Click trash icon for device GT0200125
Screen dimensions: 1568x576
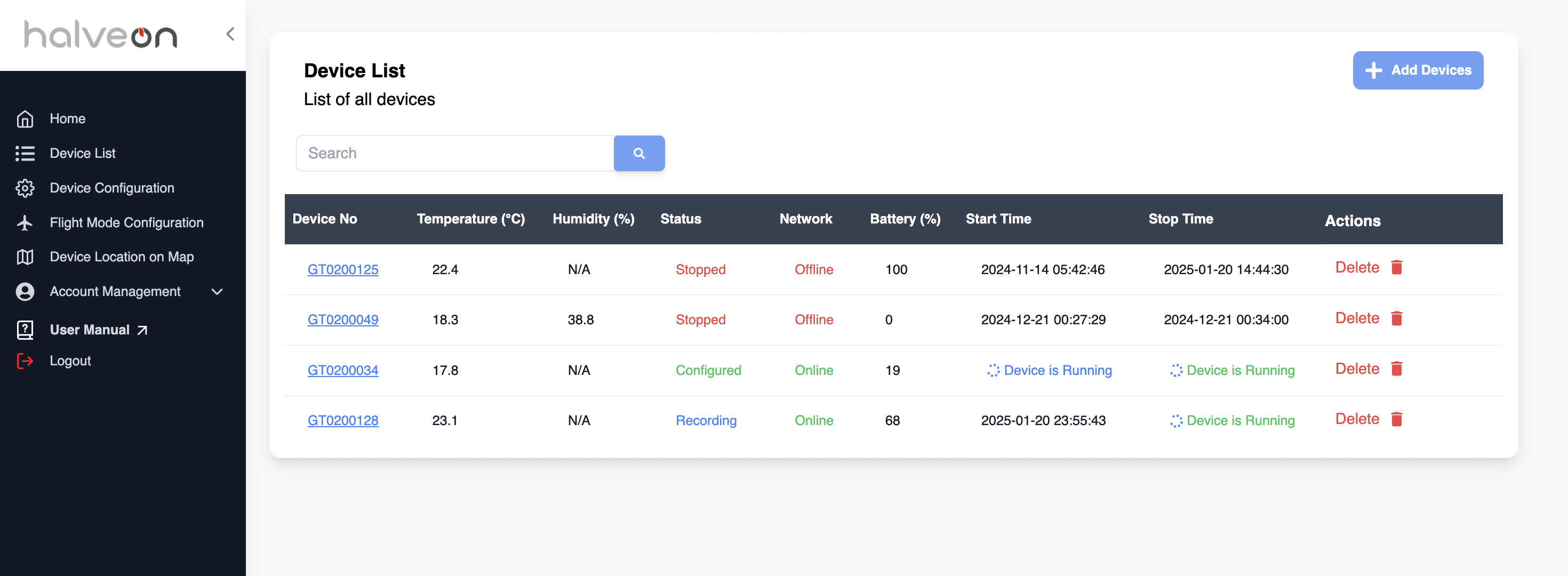(1397, 267)
